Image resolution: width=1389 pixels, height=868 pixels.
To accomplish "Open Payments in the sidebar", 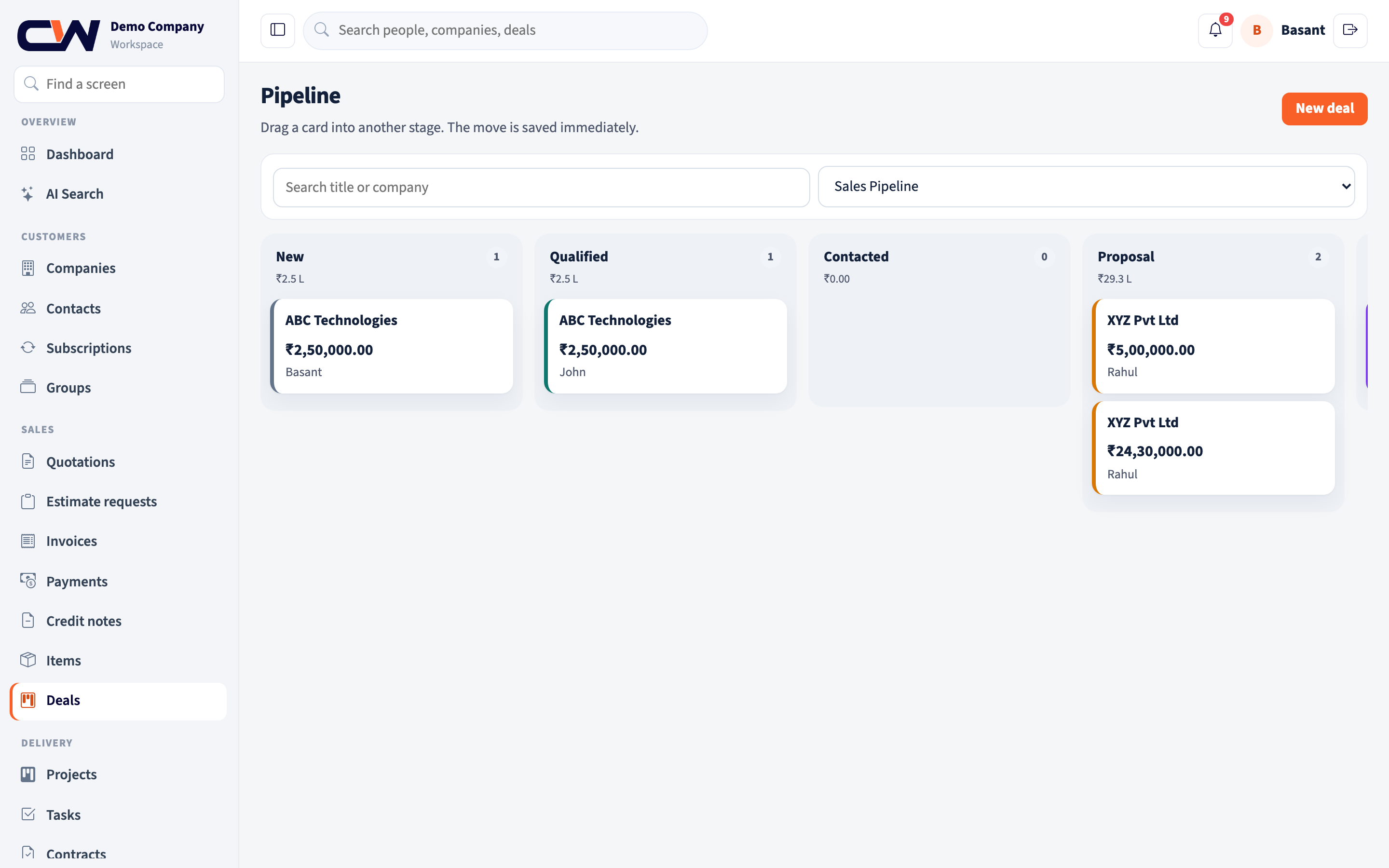I will 118,581.
